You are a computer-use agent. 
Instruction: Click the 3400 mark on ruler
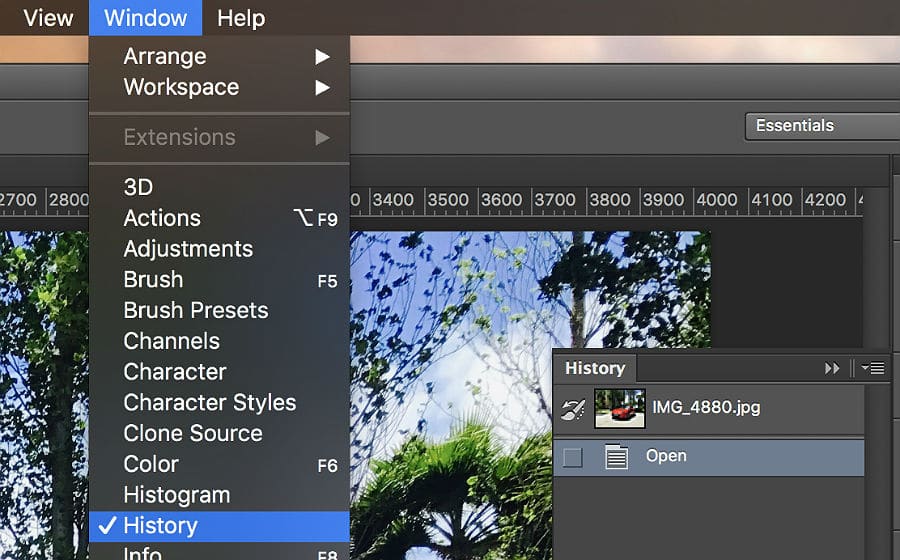click(393, 200)
